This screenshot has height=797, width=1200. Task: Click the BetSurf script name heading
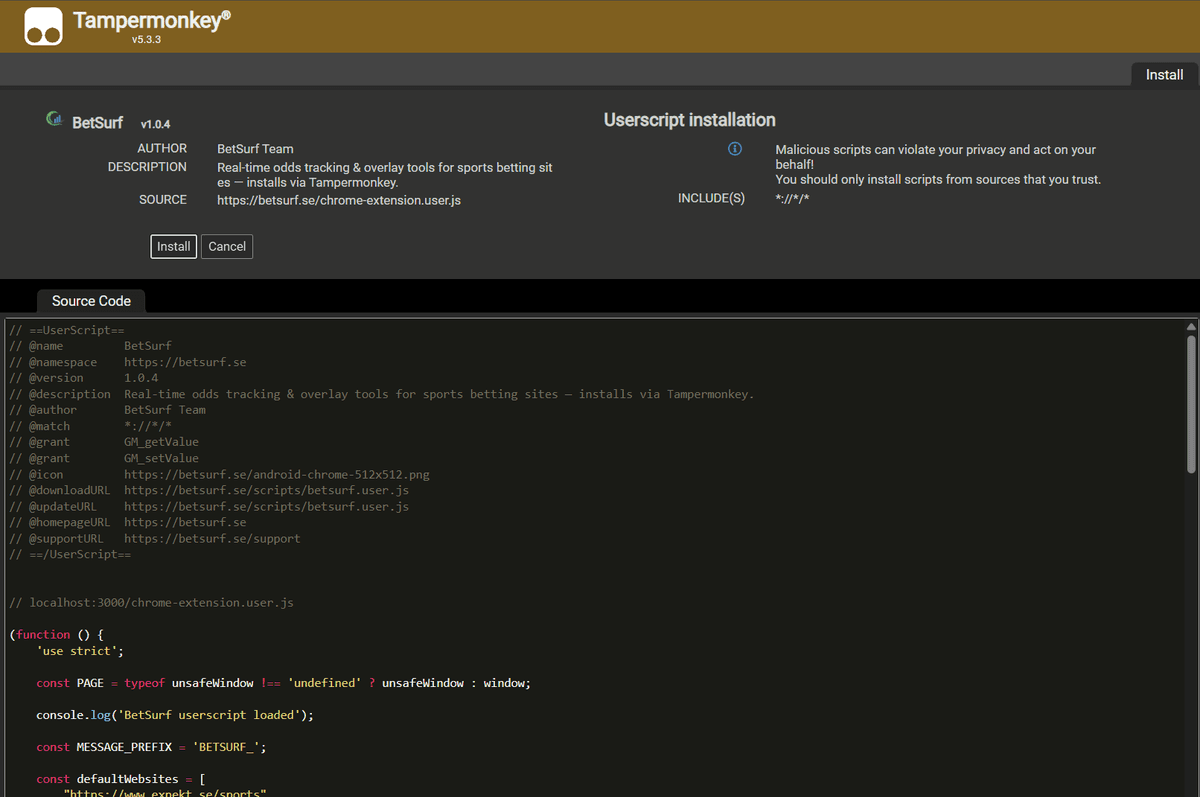tap(98, 123)
